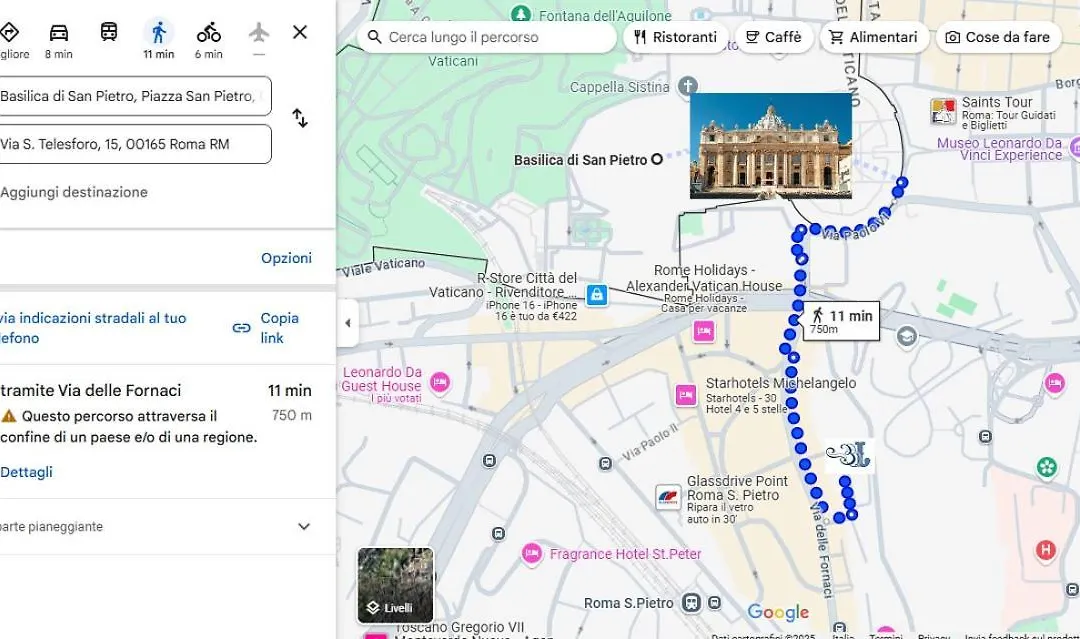The height and width of the screenshot is (639, 1080).
Task: Open the Opzioni route options
Action: pyautogui.click(x=287, y=258)
